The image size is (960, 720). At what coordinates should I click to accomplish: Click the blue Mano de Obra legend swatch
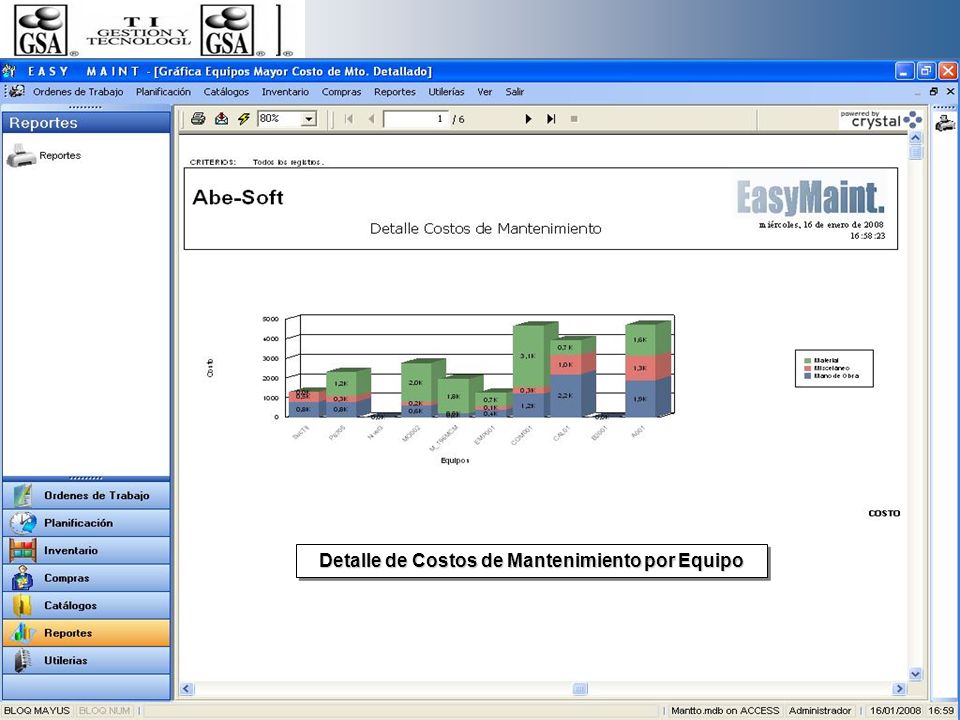[808, 375]
